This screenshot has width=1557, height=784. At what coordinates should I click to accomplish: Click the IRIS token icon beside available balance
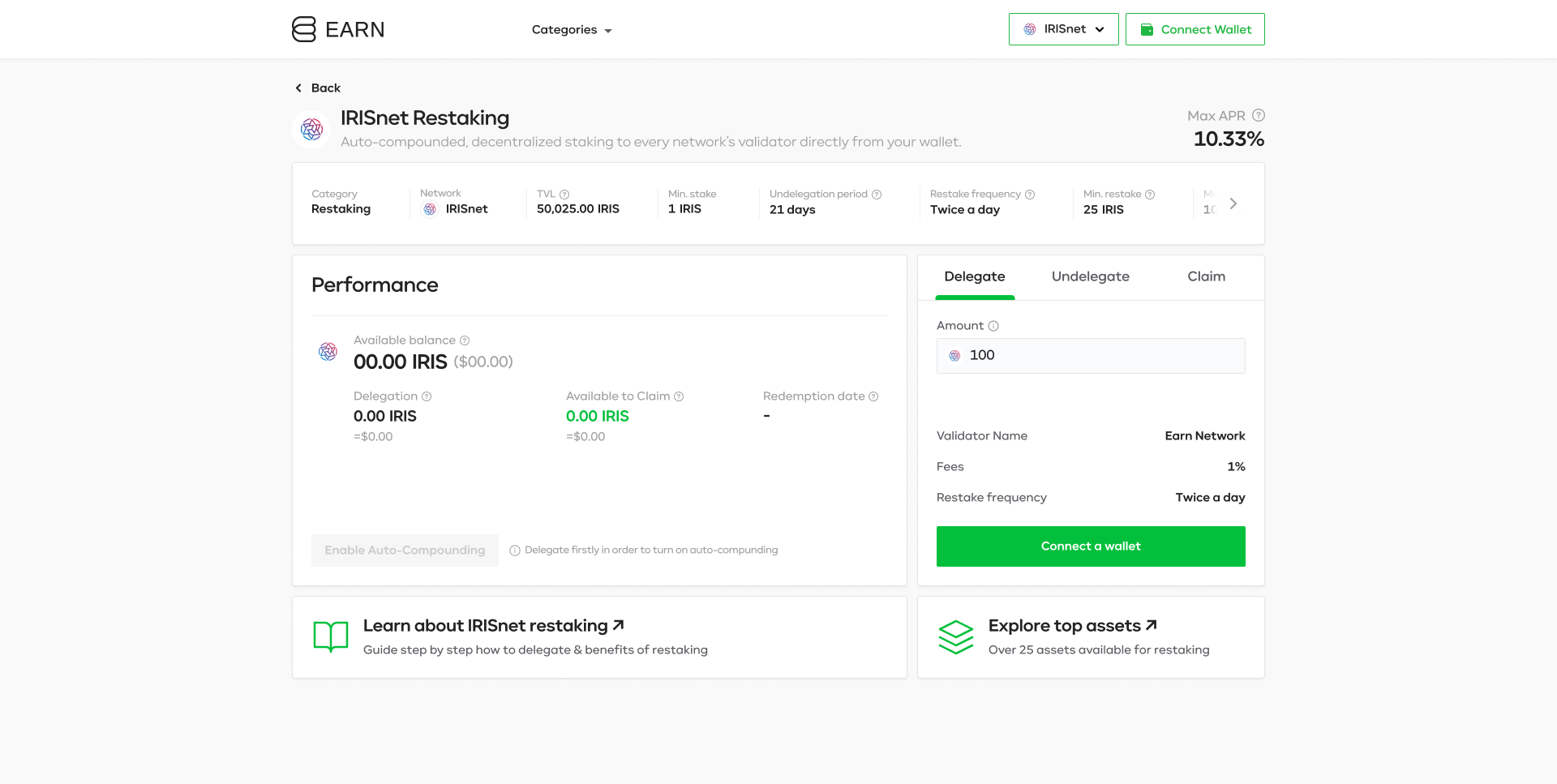pos(328,351)
